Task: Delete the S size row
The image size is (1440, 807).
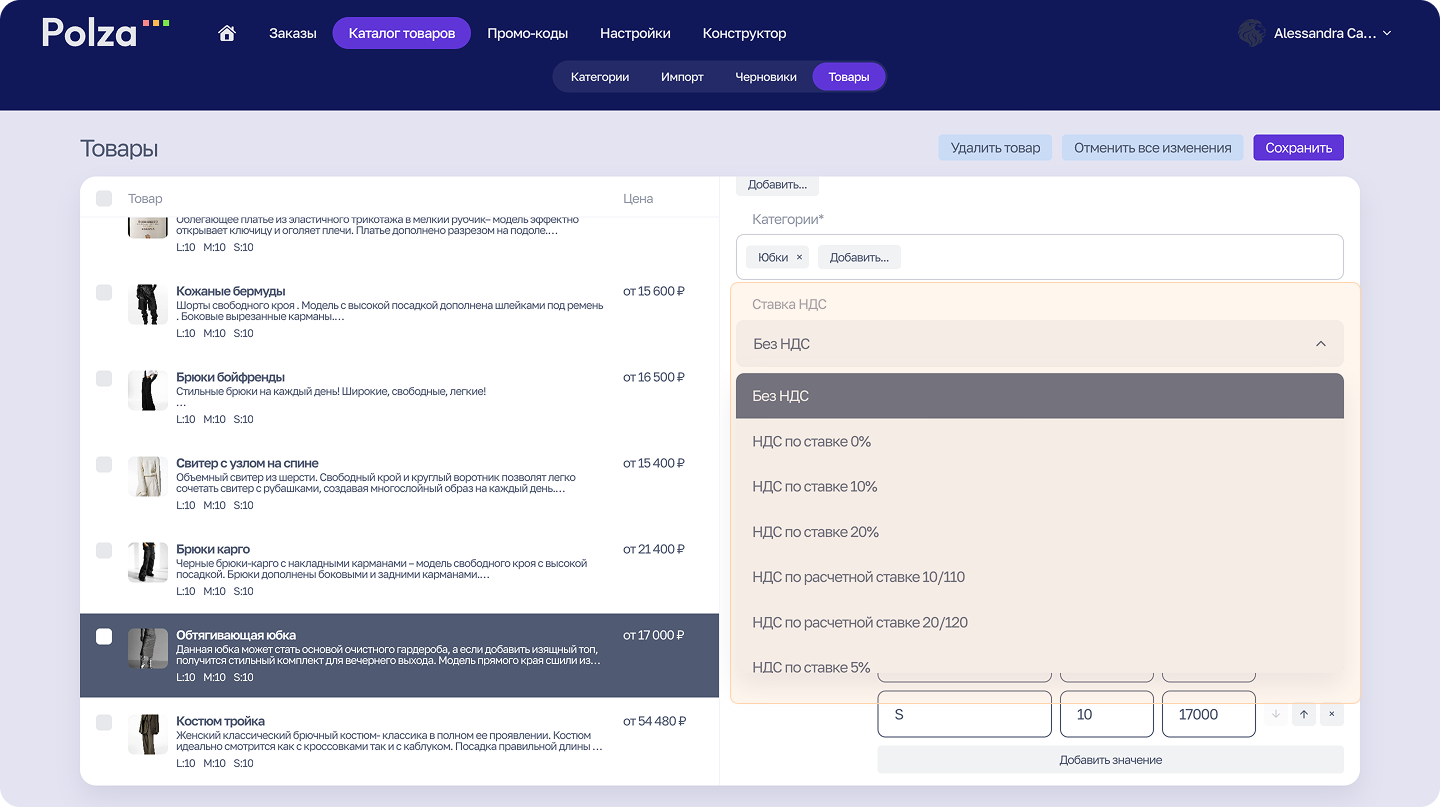Action: click(x=1331, y=714)
